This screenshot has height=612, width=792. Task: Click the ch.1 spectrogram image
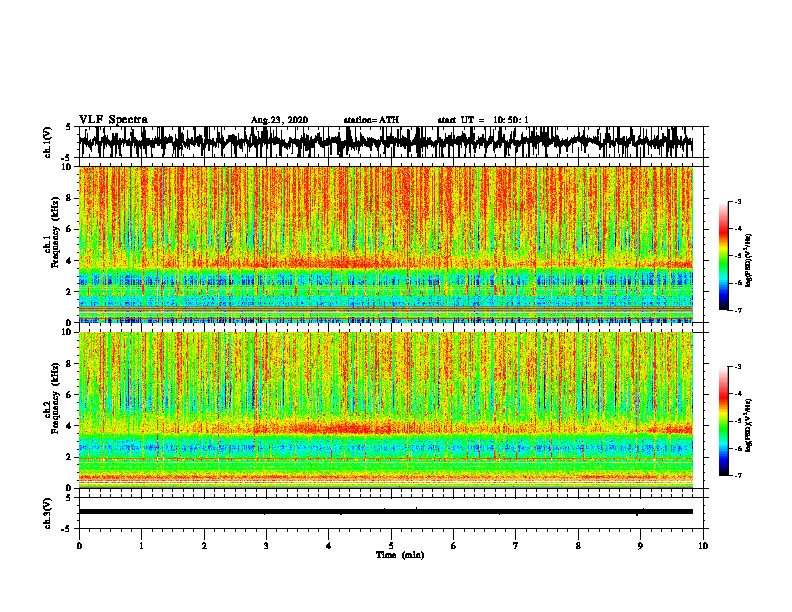[x=385, y=244]
